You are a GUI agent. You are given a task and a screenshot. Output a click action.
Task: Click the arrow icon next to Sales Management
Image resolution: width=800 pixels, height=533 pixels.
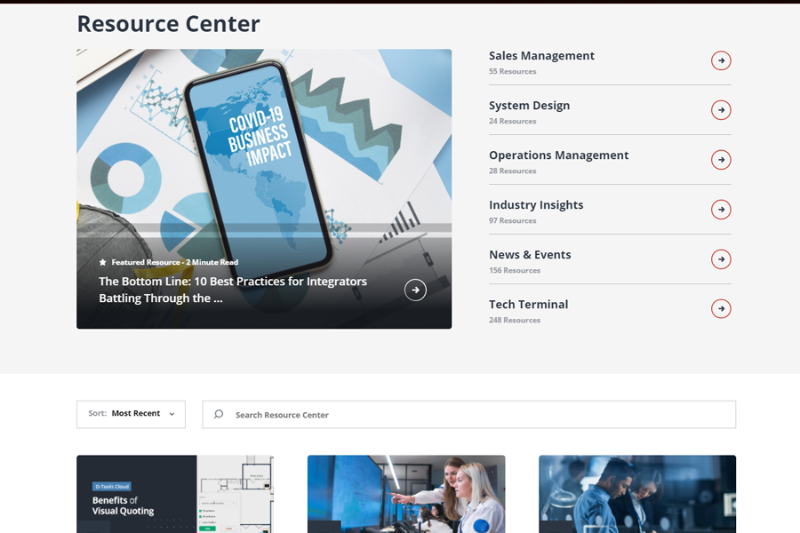[721, 61]
